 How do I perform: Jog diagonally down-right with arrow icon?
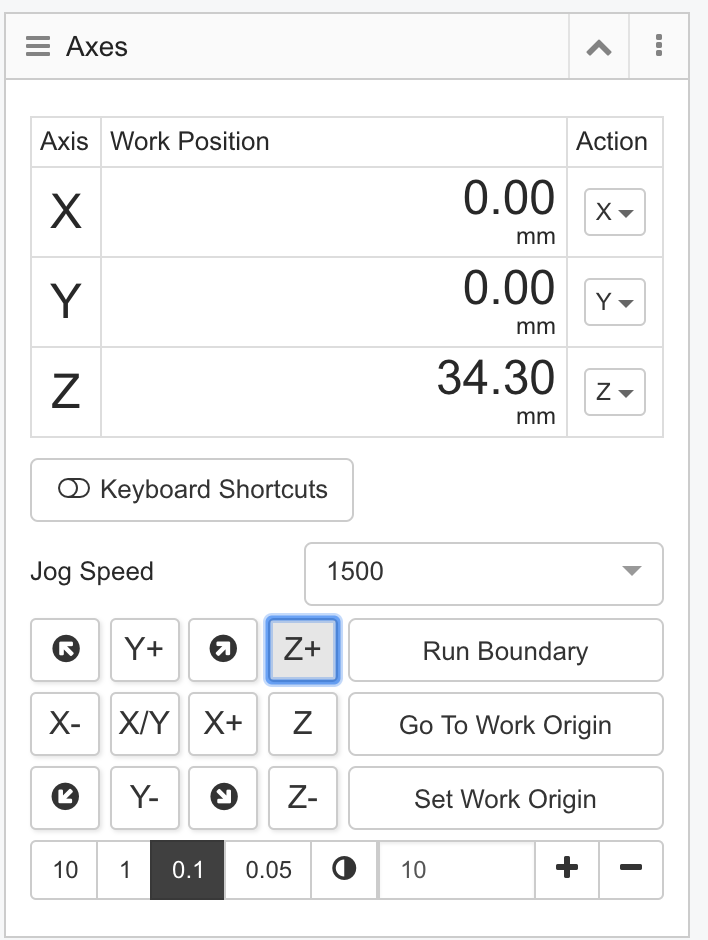223,798
